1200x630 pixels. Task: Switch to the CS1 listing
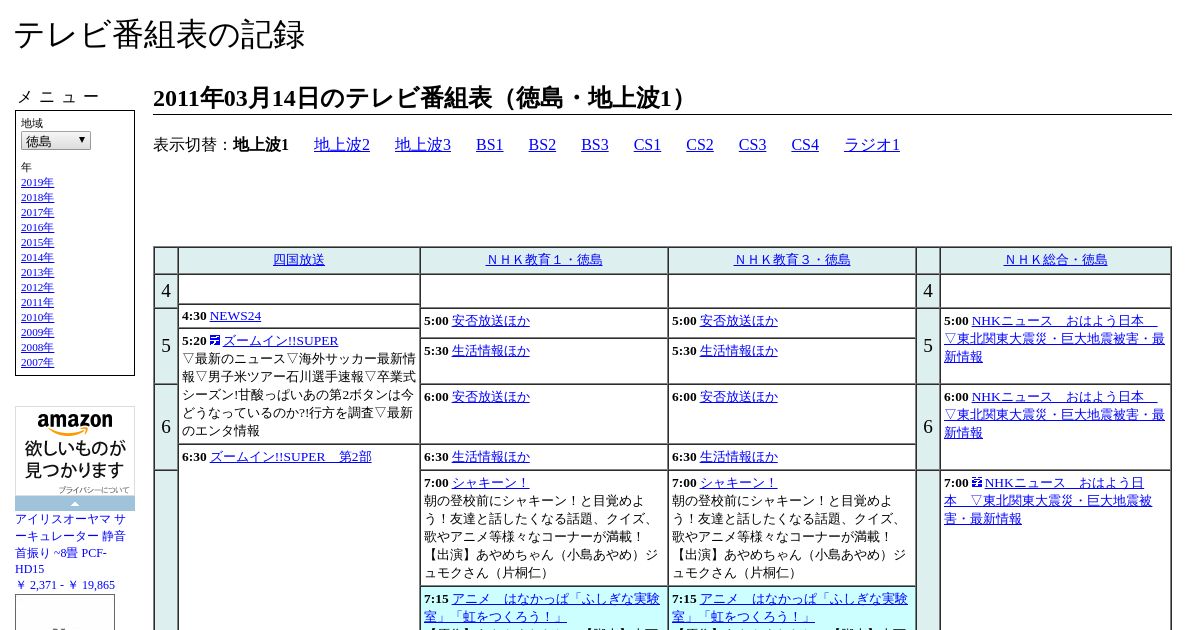[x=647, y=145]
